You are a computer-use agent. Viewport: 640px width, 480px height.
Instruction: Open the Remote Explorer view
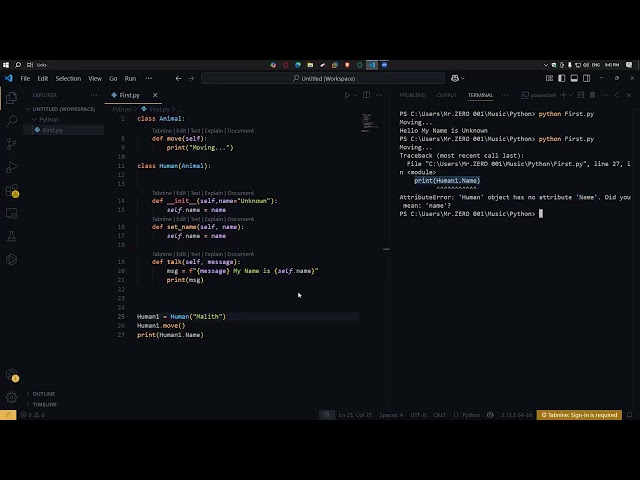[11, 213]
